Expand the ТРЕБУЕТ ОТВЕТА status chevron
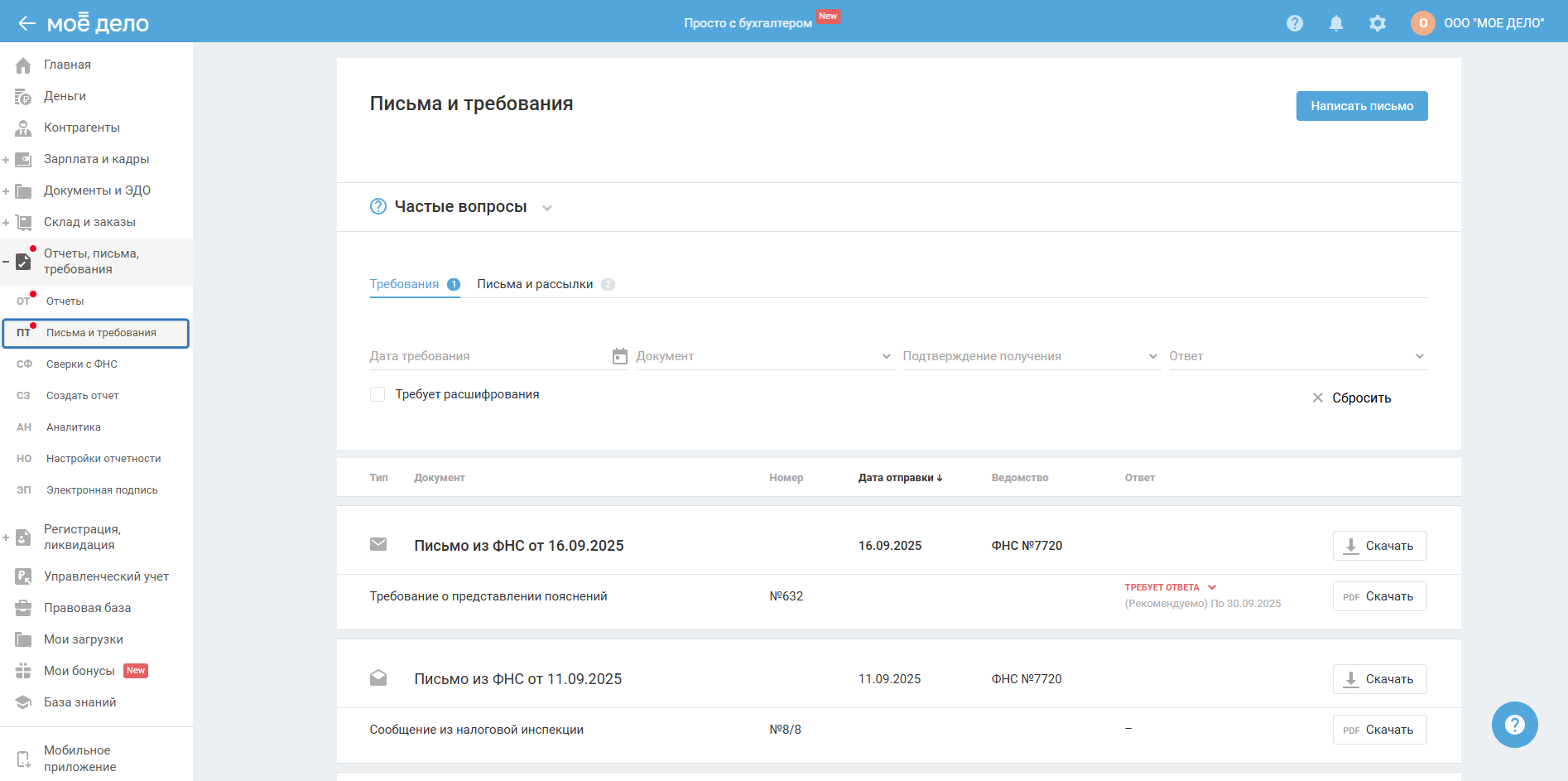This screenshot has width=1568, height=781. [1212, 587]
